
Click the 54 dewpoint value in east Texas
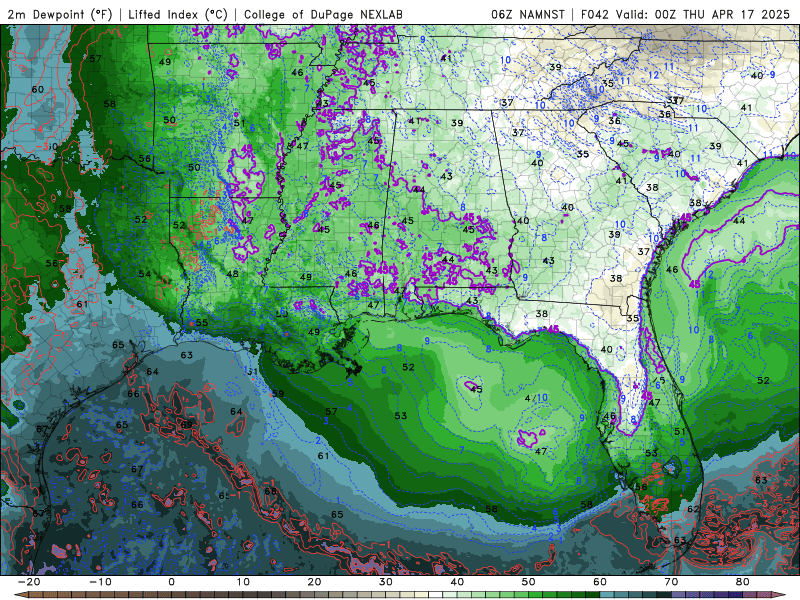click(144, 274)
